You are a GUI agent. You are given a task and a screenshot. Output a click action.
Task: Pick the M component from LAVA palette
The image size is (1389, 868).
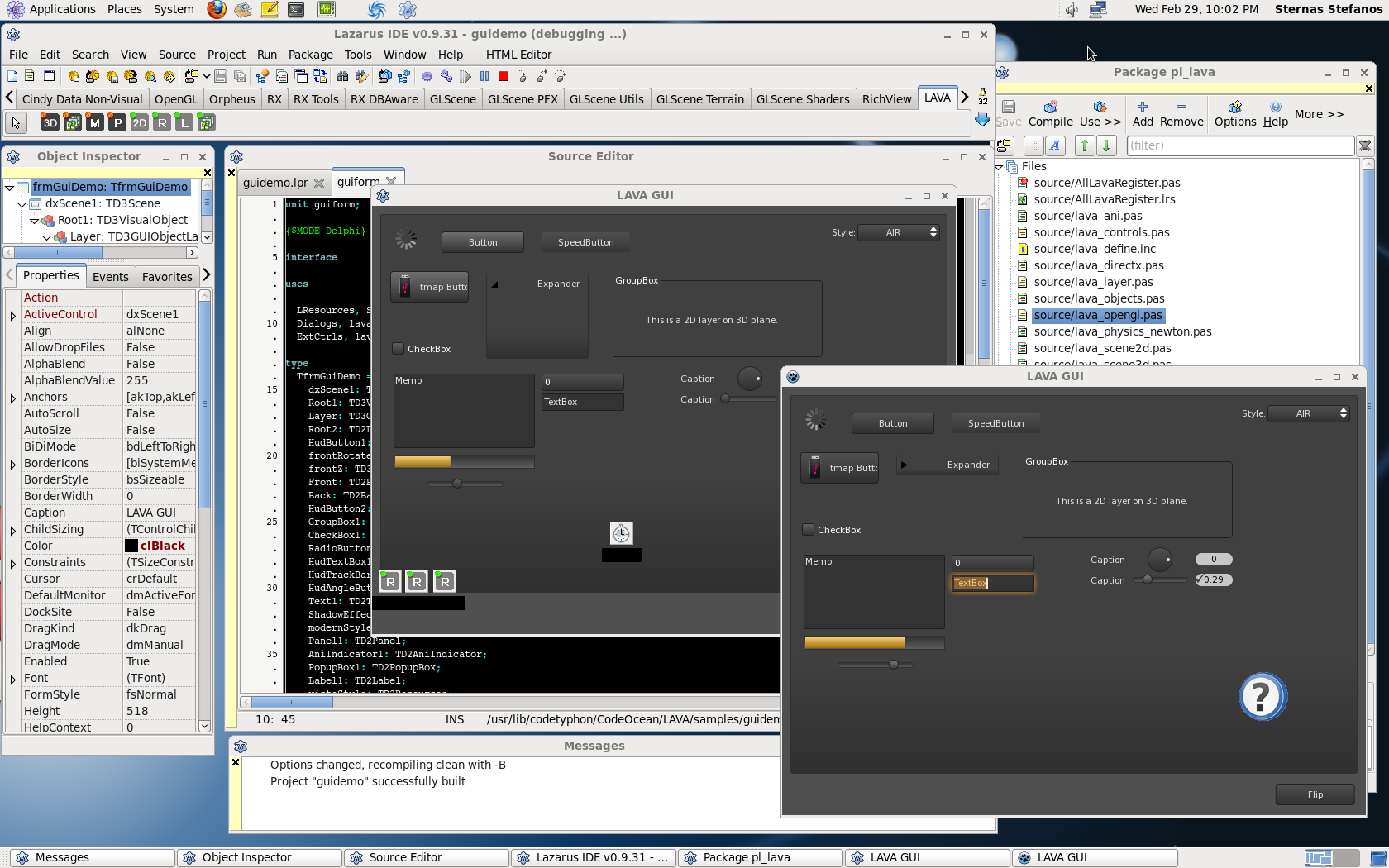pos(95,122)
